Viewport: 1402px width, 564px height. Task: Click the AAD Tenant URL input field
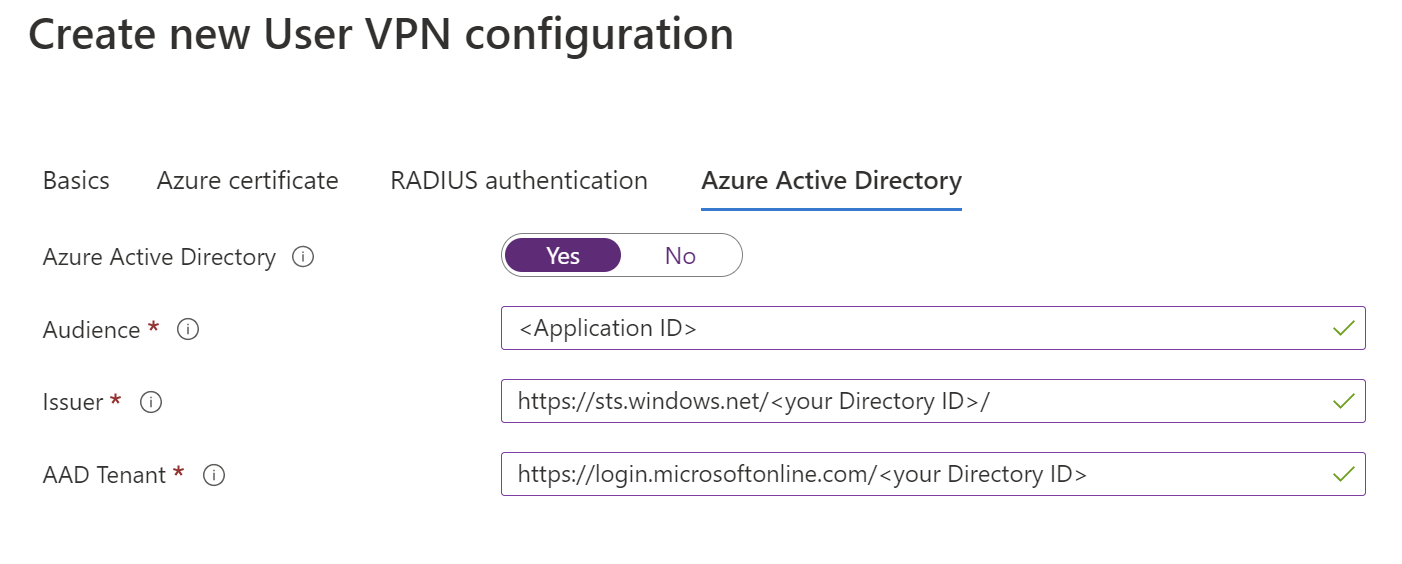[900, 474]
